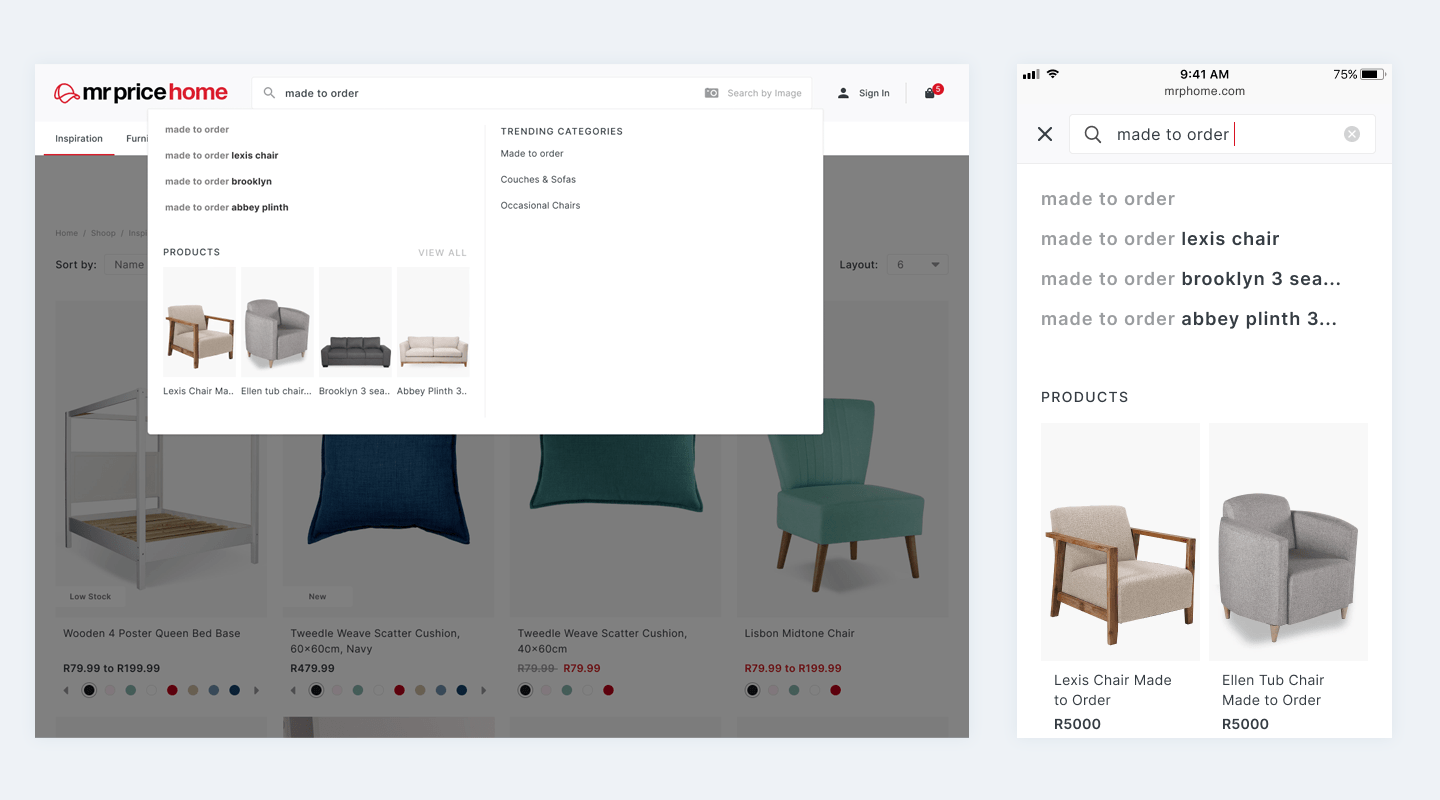Select the Sign In person icon

[843, 92]
